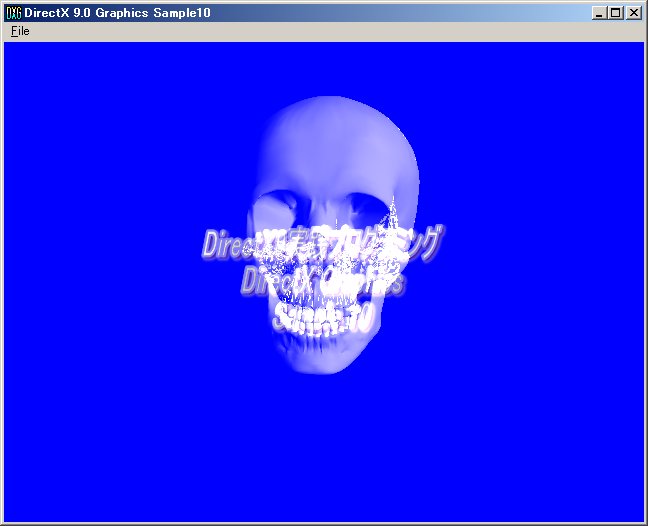This screenshot has height=526, width=648.
Task: Click the rendered skull model
Action: point(333,236)
